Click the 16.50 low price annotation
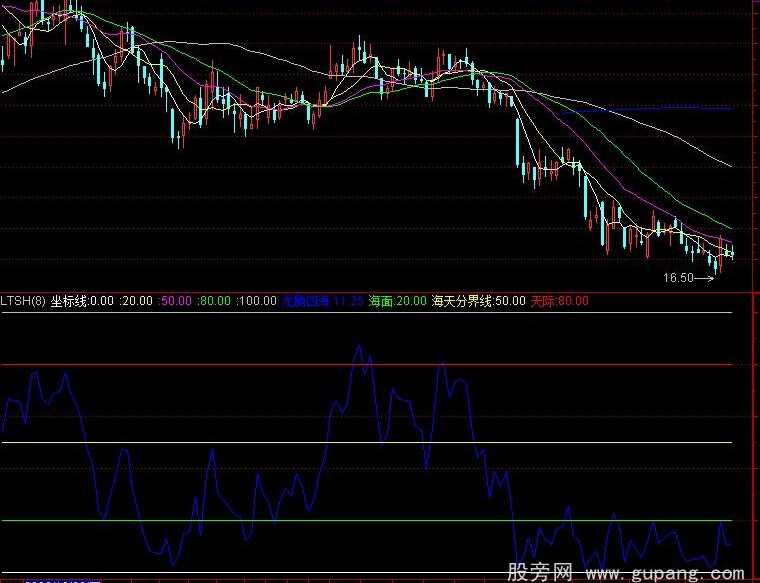This screenshot has height=583, width=760. [x=688, y=278]
